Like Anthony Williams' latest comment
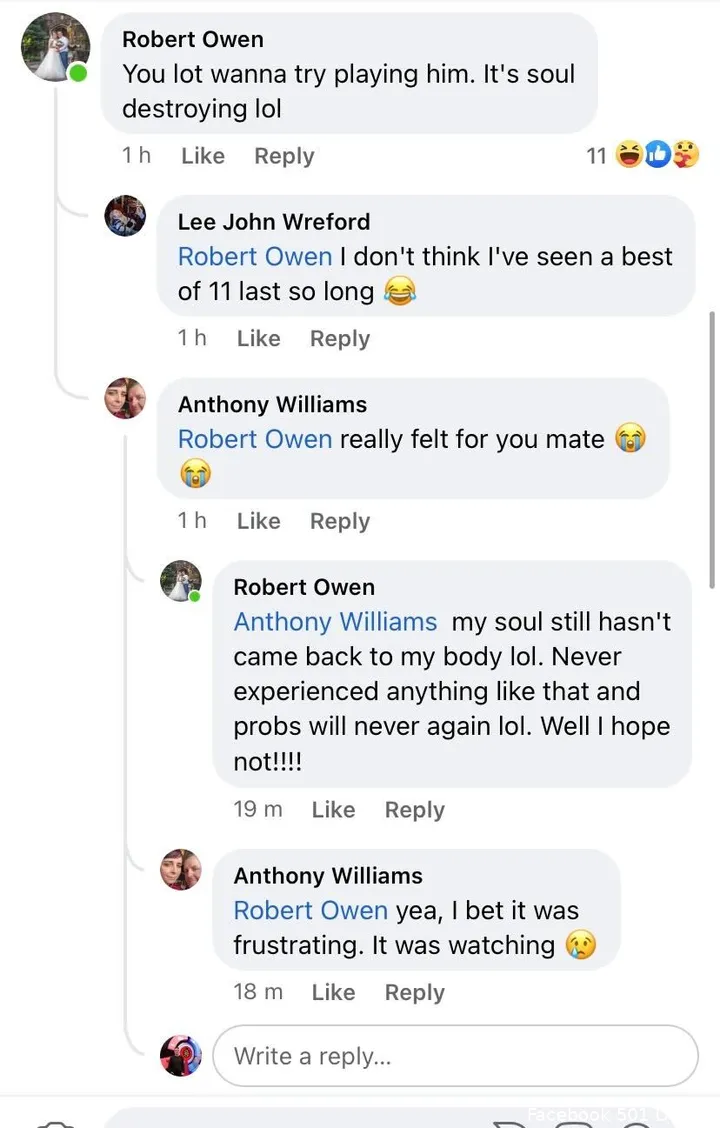The height and width of the screenshot is (1128, 720). (333, 992)
